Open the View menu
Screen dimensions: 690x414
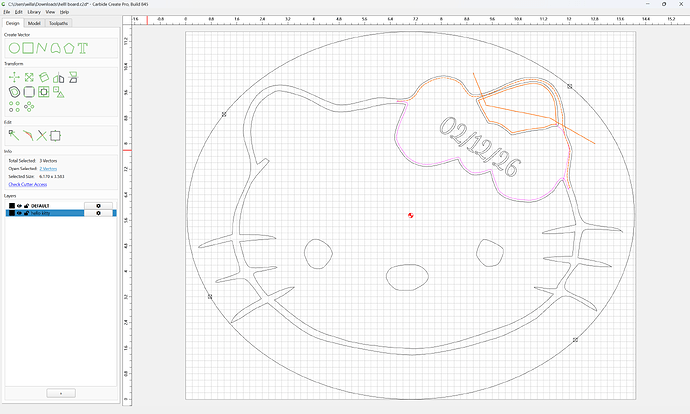[x=51, y=12]
